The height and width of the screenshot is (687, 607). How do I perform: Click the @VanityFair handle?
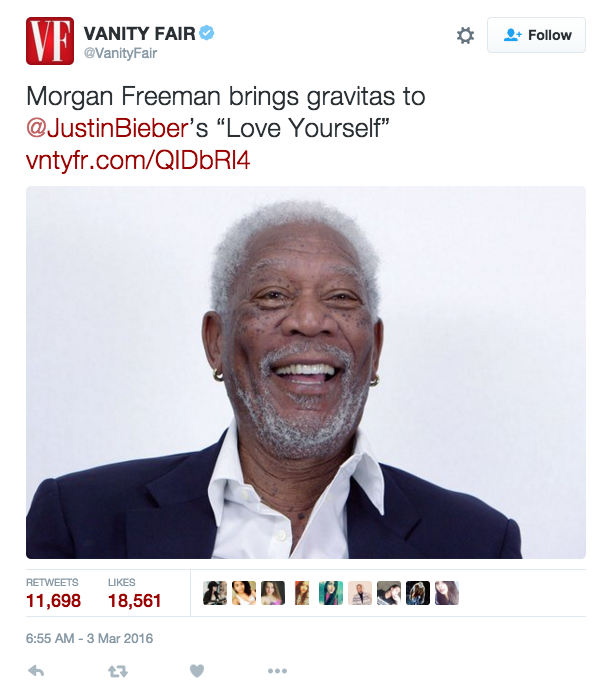point(120,53)
